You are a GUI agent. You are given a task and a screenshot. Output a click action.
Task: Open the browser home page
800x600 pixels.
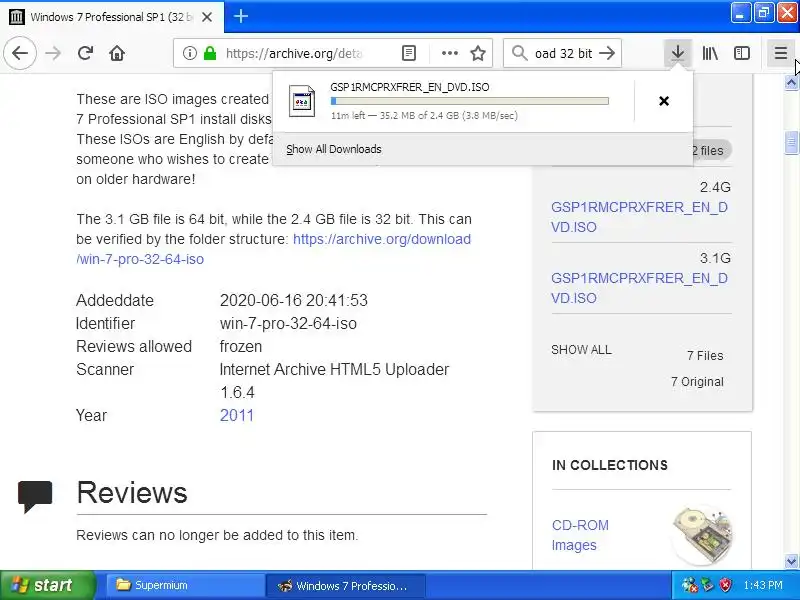(x=117, y=53)
